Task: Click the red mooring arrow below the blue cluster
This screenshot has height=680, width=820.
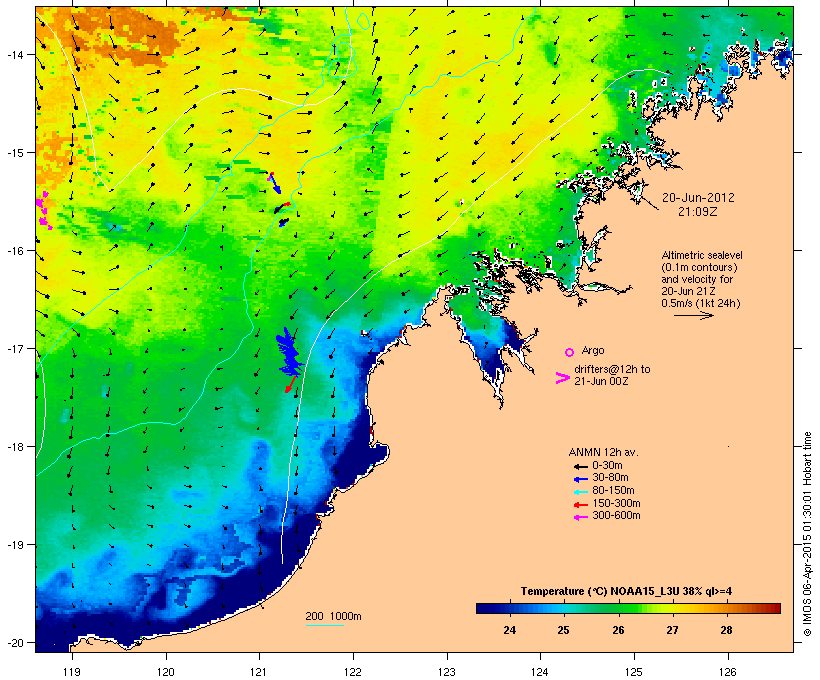Action: 291,384
